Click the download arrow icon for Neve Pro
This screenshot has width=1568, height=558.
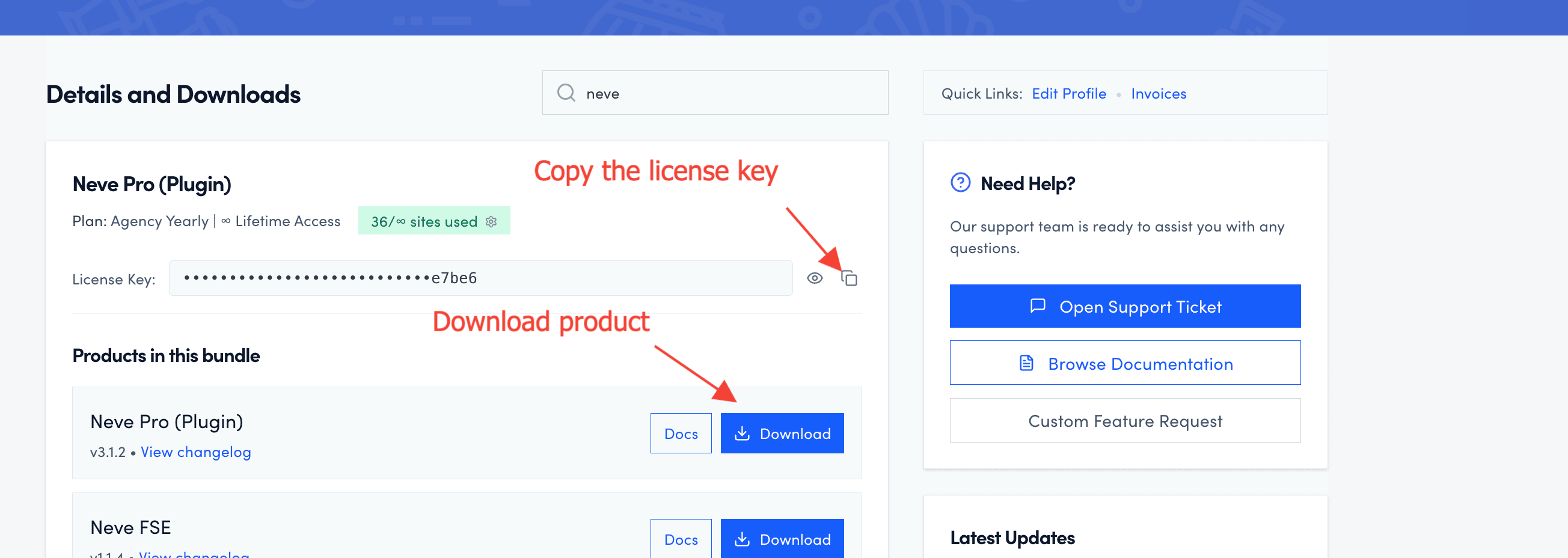tap(742, 434)
